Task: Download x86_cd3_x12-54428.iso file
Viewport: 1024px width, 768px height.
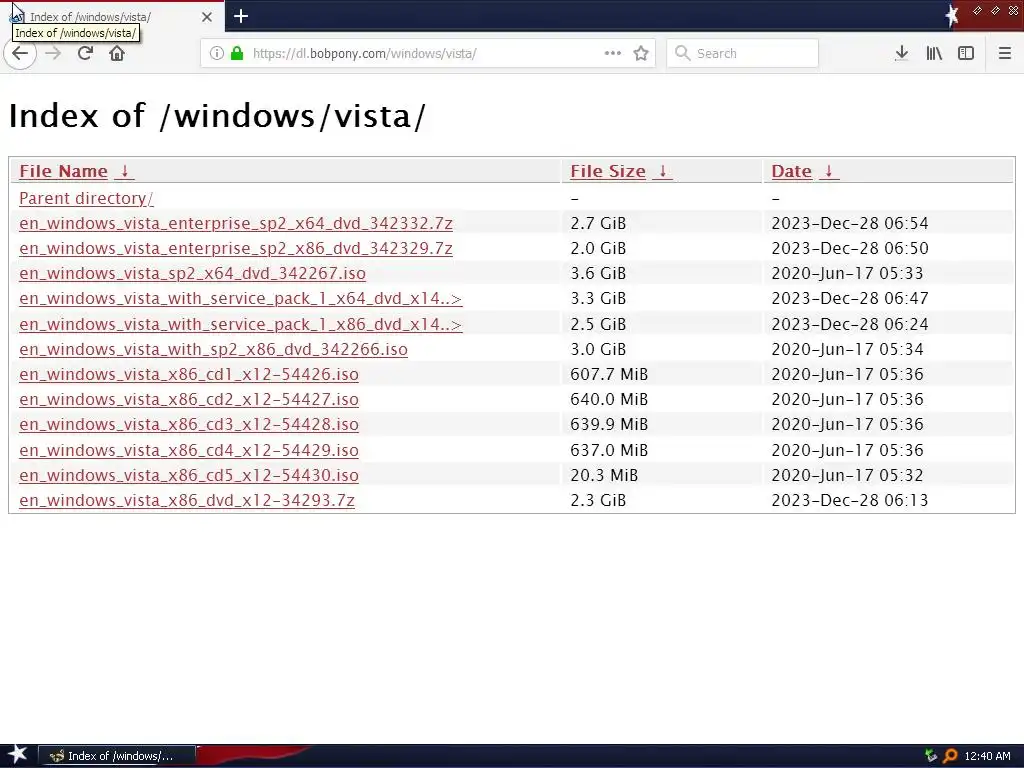Action: coord(189,424)
